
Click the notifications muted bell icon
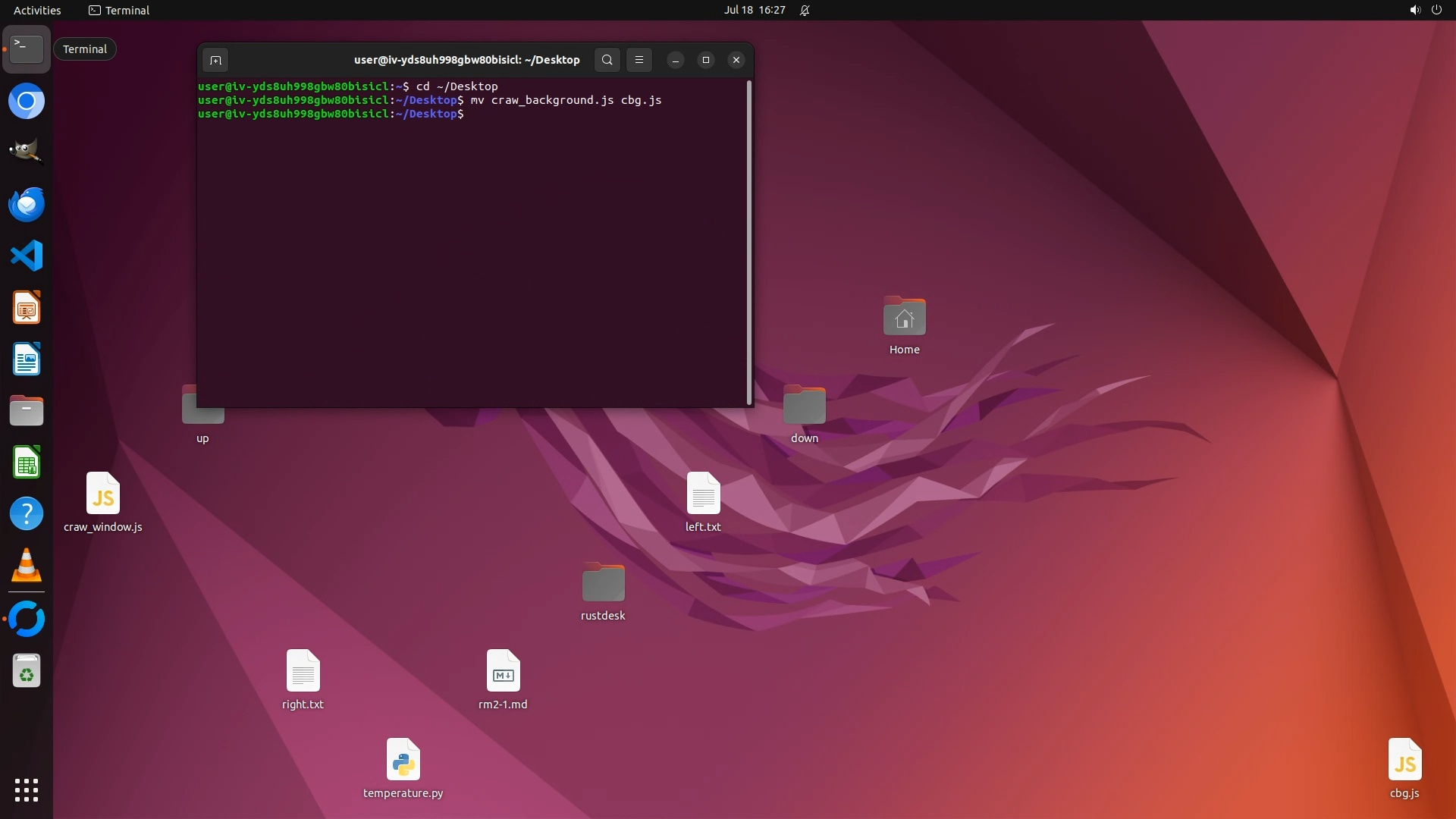805,10
